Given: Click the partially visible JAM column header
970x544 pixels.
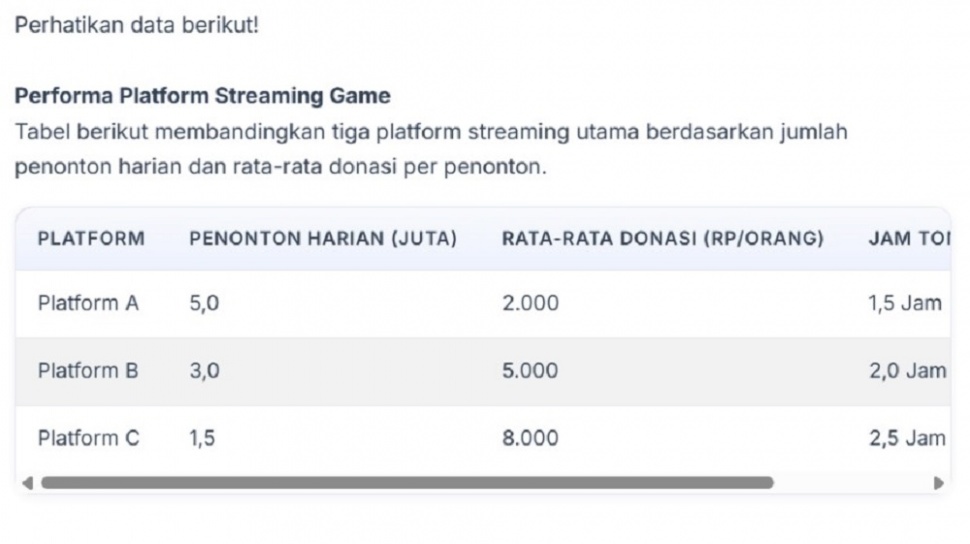Looking at the screenshot, I should (x=907, y=239).
